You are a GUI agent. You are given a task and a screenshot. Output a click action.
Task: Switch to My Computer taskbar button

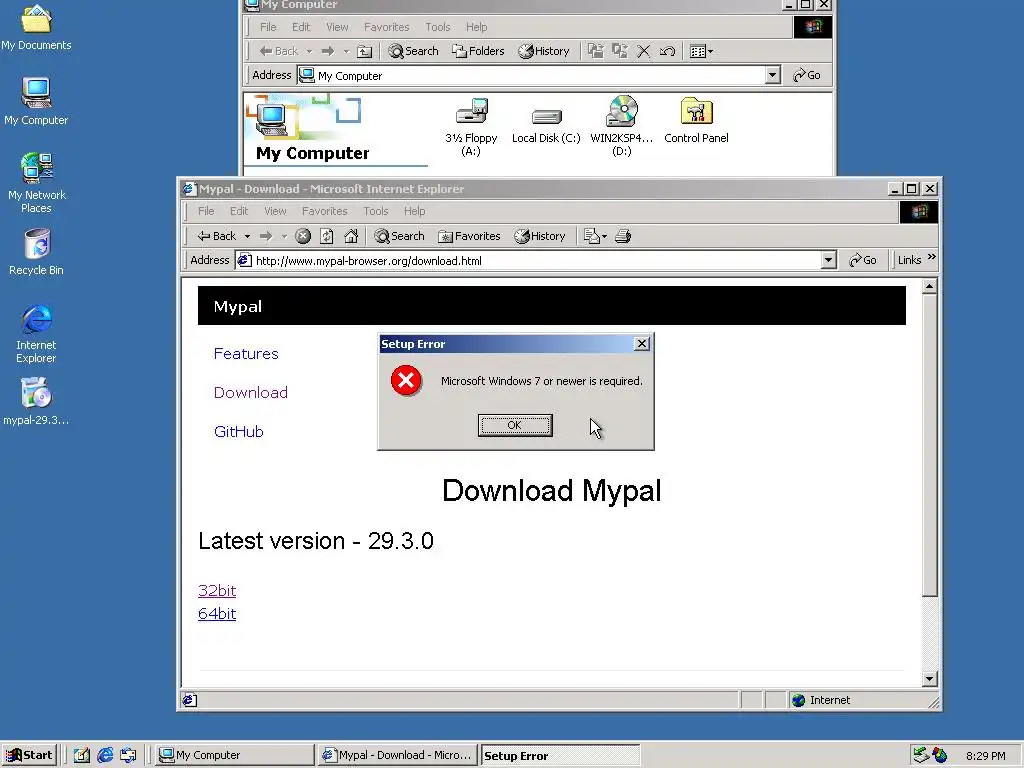pos(235,755)
